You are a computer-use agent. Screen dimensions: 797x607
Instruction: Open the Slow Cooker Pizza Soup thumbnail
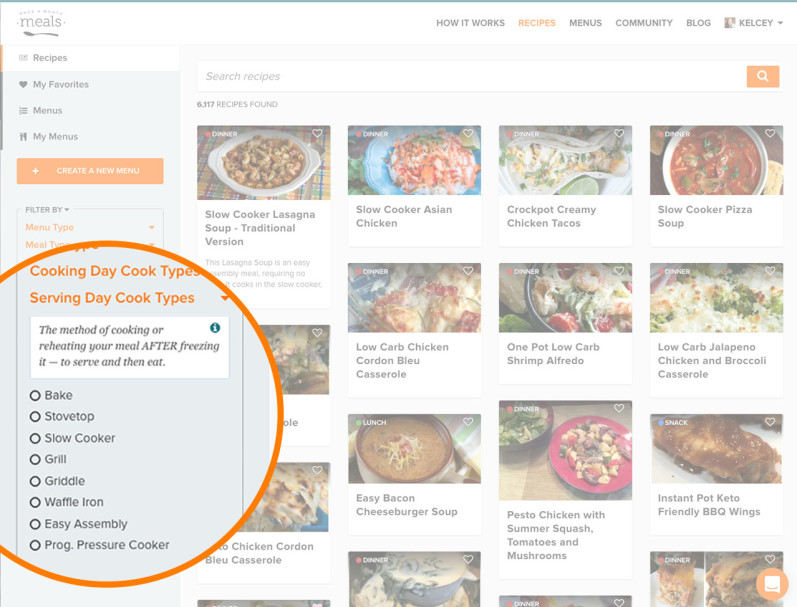click(716, 160)
